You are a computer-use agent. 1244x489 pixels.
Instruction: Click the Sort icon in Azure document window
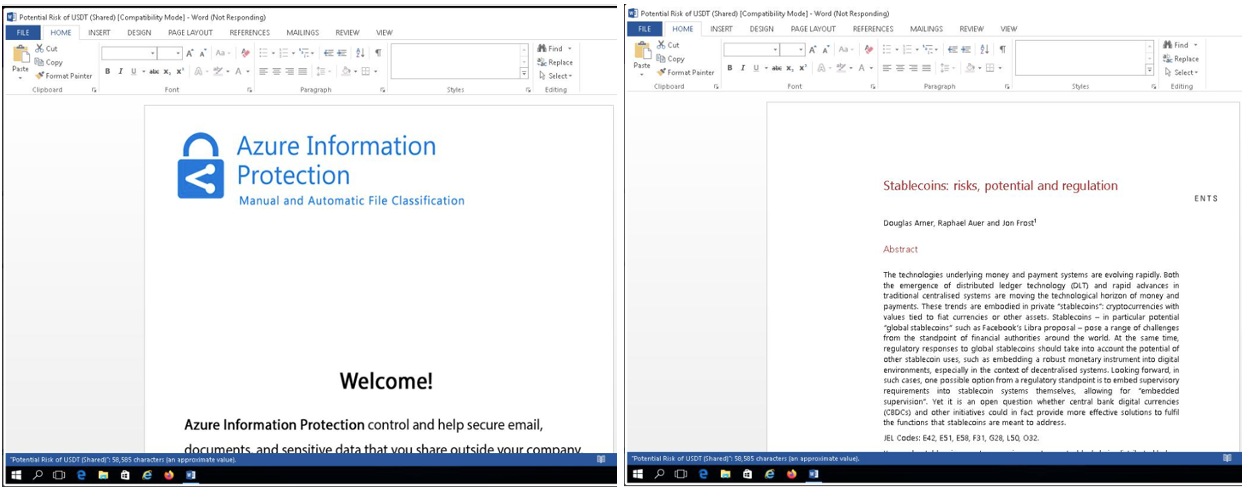[x=361, y=53]
